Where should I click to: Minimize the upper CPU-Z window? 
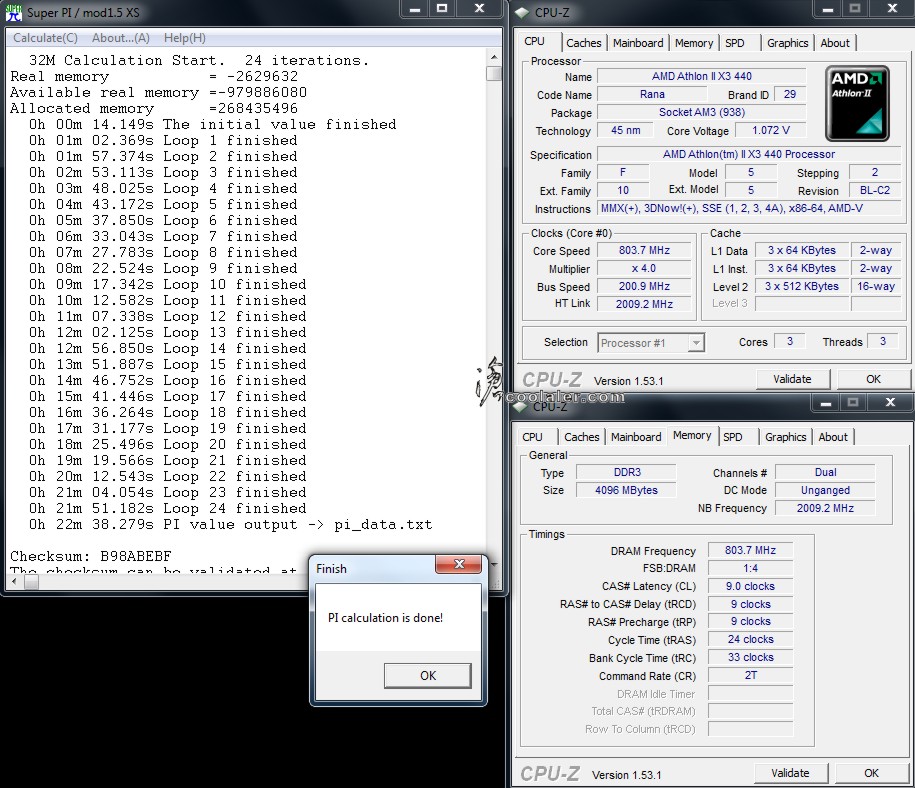tap(827, 9)
